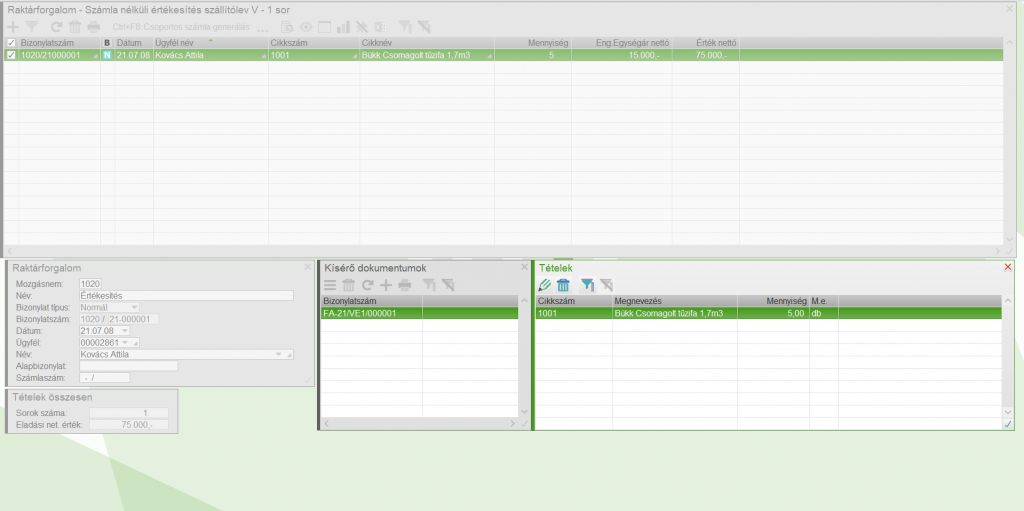Close the Tételek panel
This screenshot has height=511, width=1024.
pos(1007,267)
